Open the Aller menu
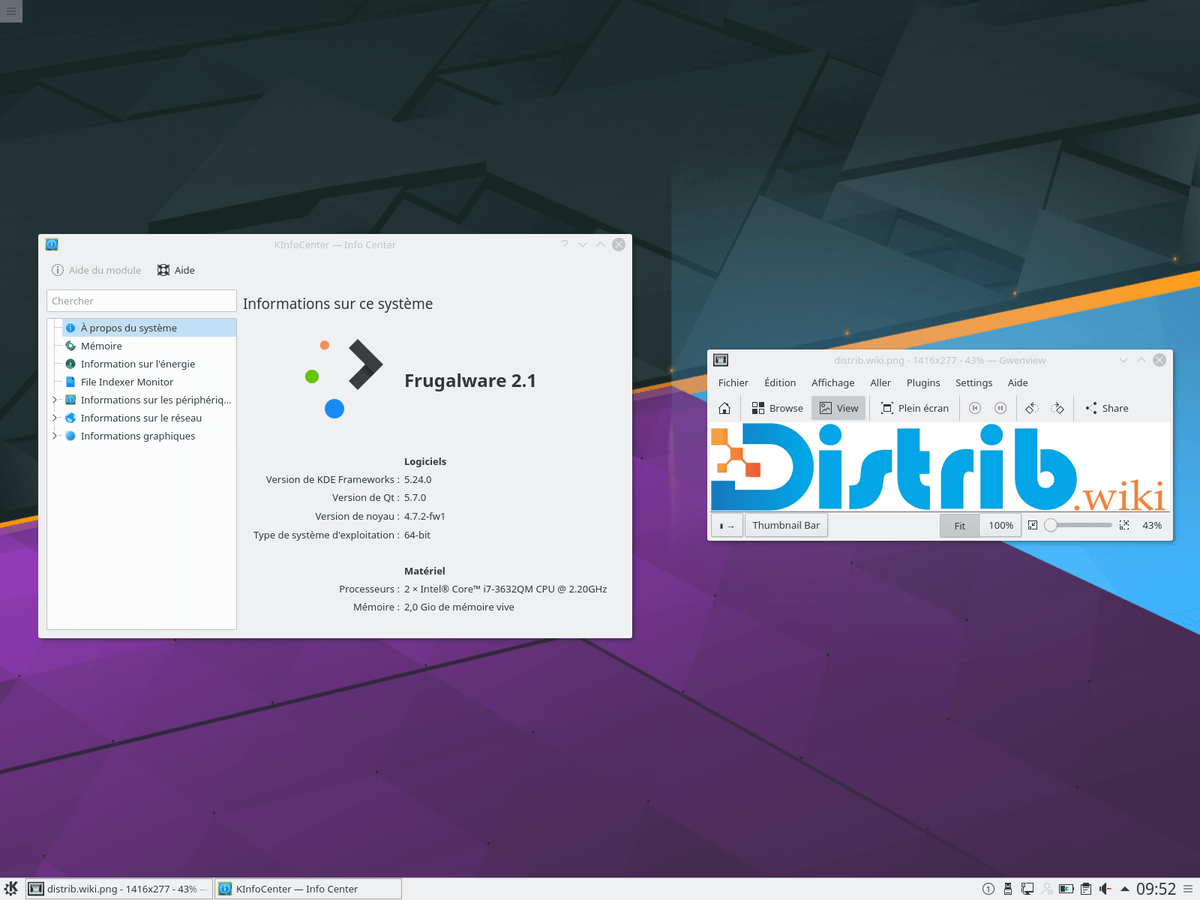Viewport: 1200px width, 900px height. 880,383
